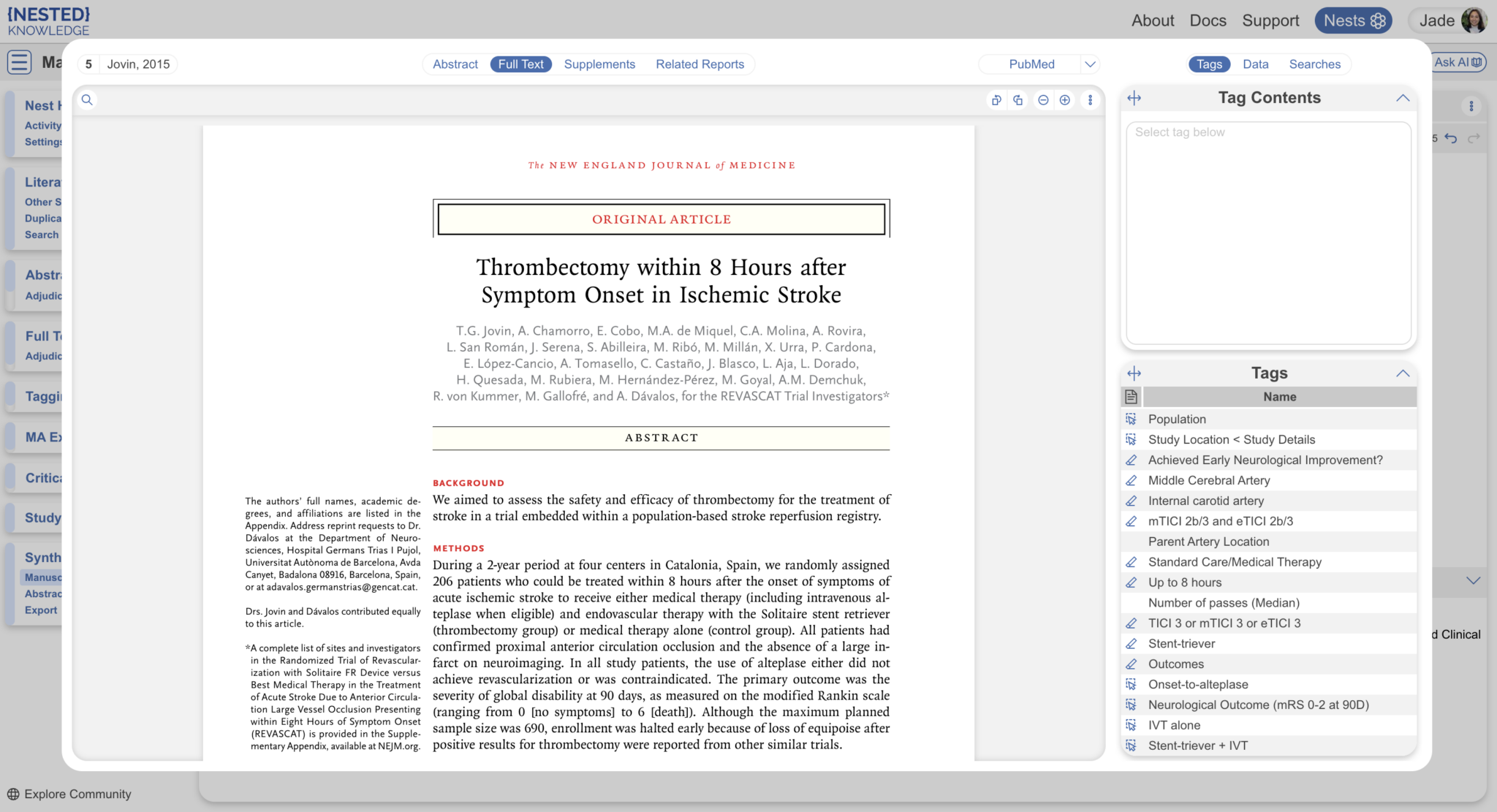Open the Related Reports tab
Screen dimensions: 1497x812
[x=700, y=64]
